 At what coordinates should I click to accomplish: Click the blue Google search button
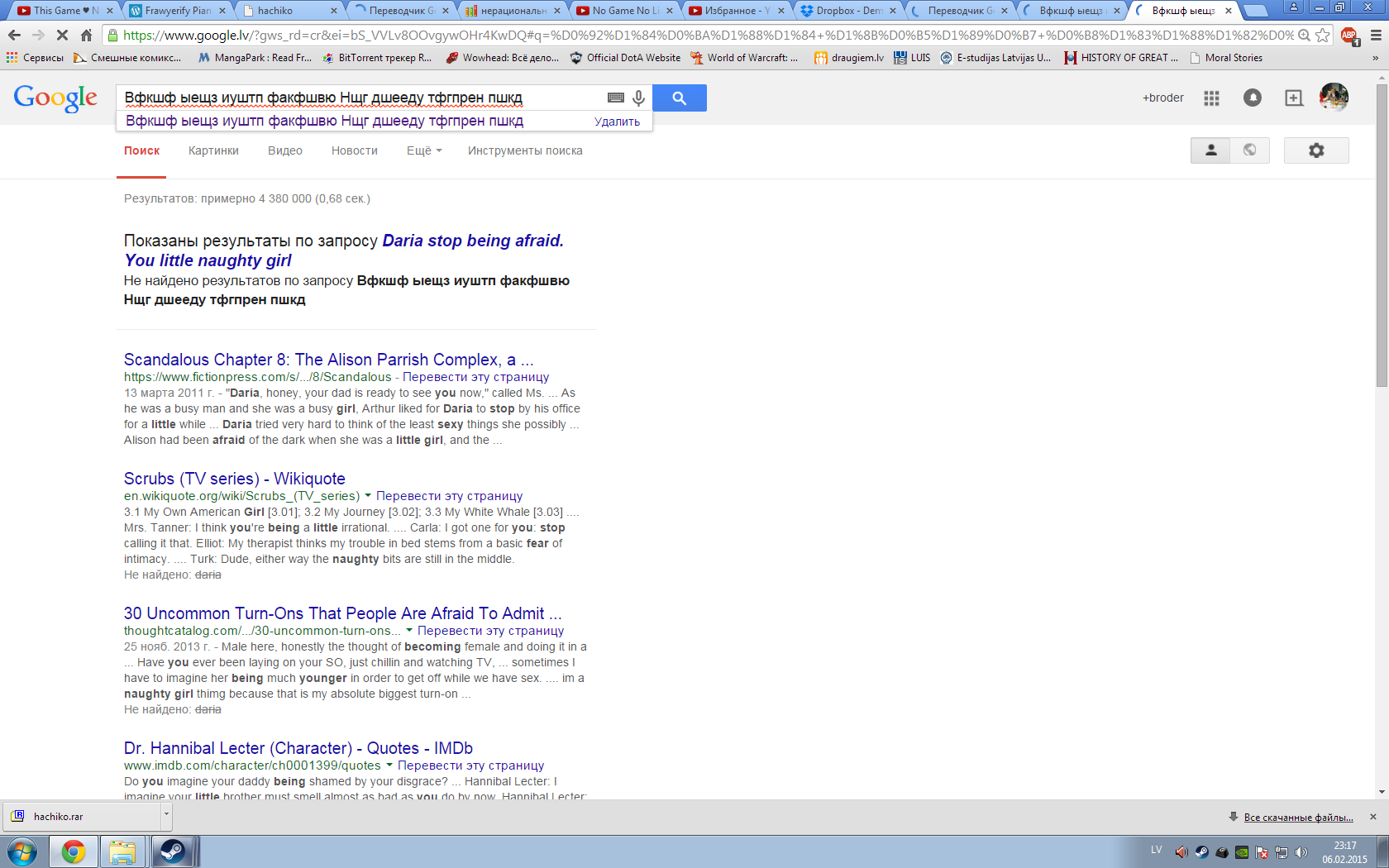[680, 98]
